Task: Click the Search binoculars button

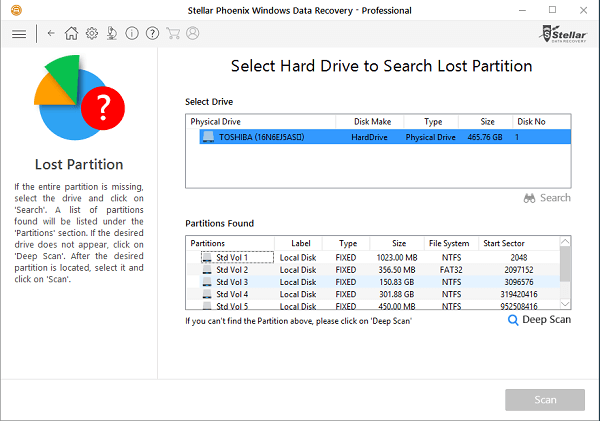Action: click(x=547, y=198)
